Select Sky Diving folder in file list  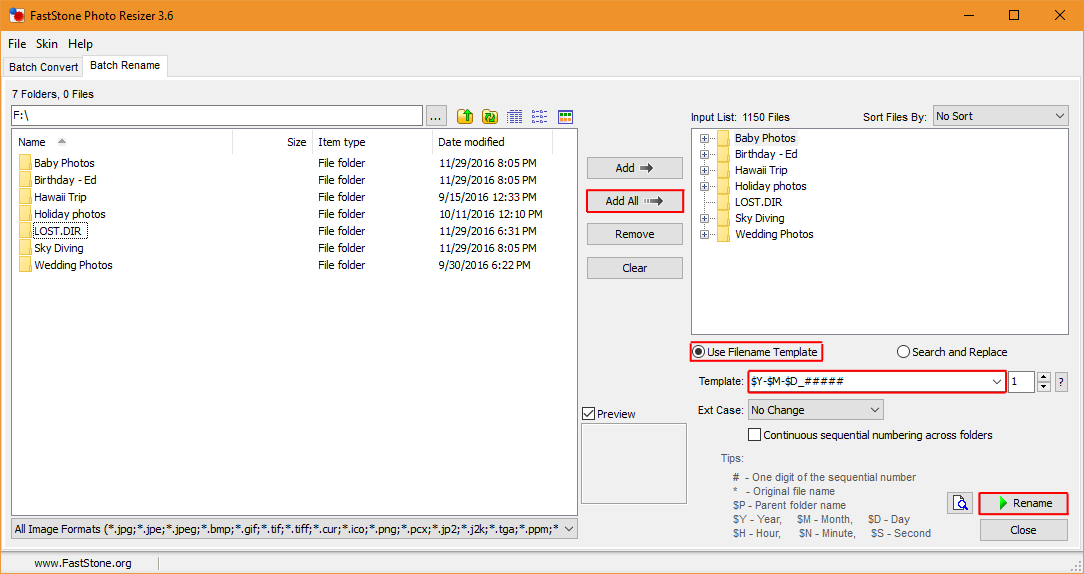point(59,248)
